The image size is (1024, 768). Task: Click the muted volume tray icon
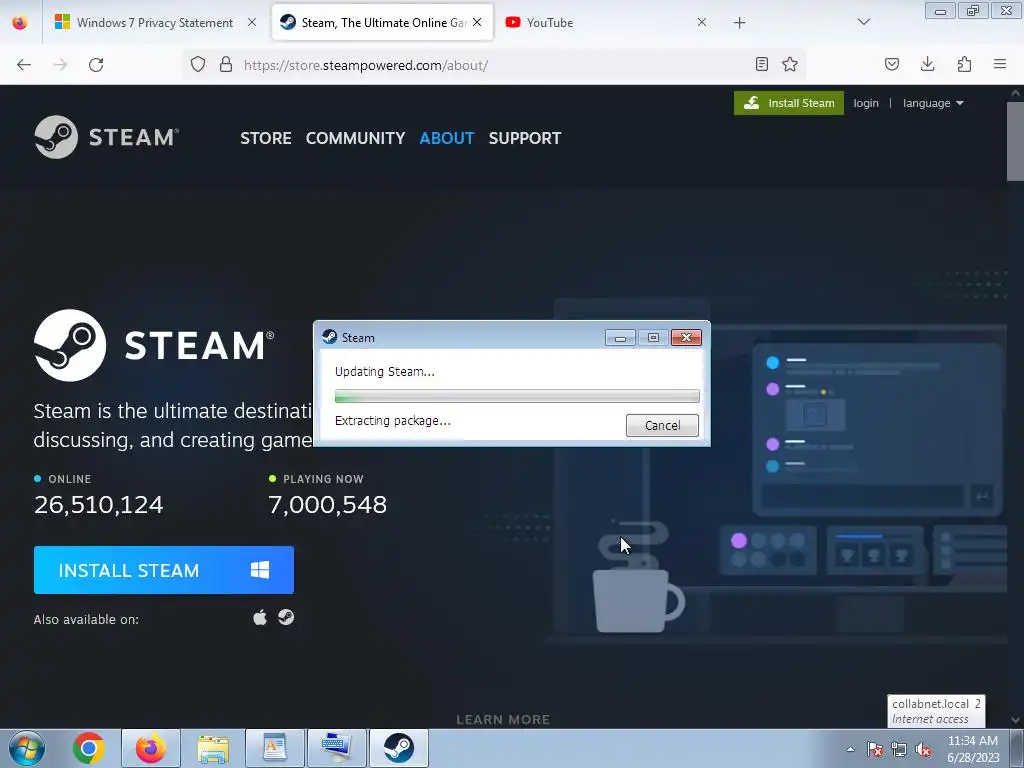[x=923, y=750]
